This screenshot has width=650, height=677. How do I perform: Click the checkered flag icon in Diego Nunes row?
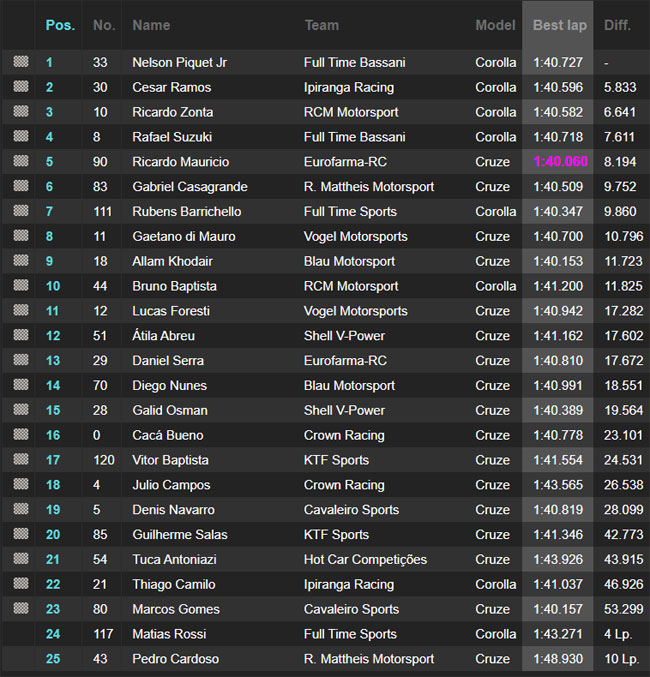coord(21,385)
